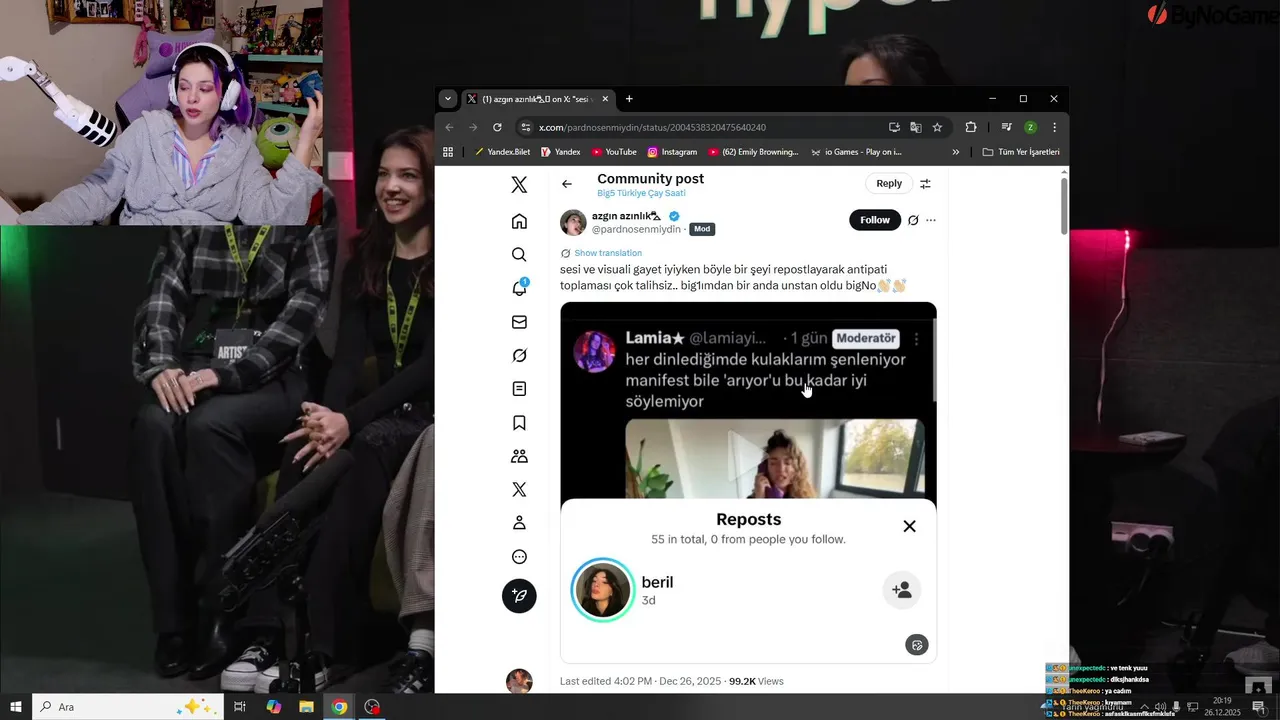Open Explore search in the X sidebar
This screenshot has height=720, width=1280.
519,255
